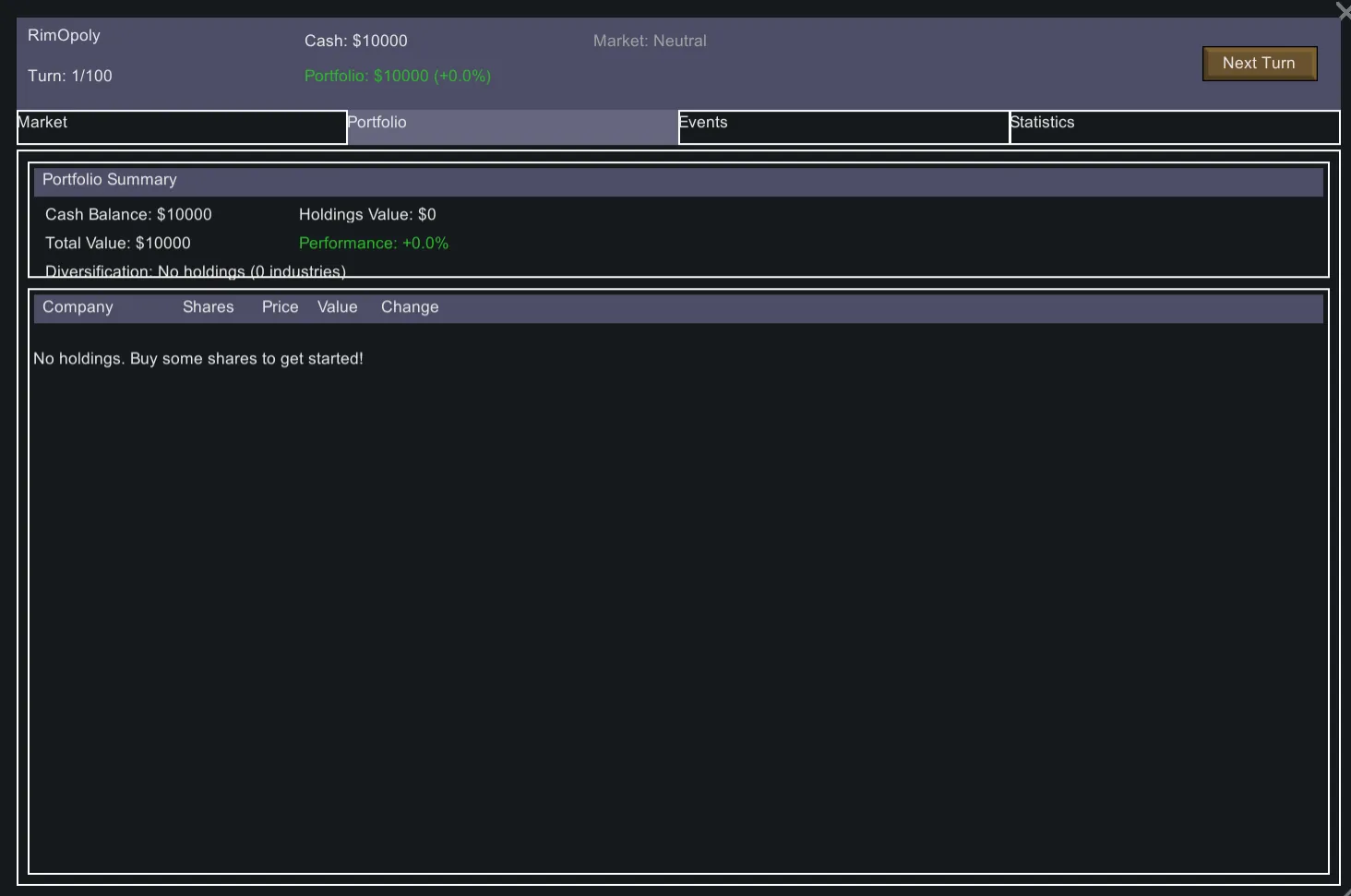This screenshot has height=896, width=1351.
Task: Close the RimOpoly window with the X
Action: (x=1343, y=11)
